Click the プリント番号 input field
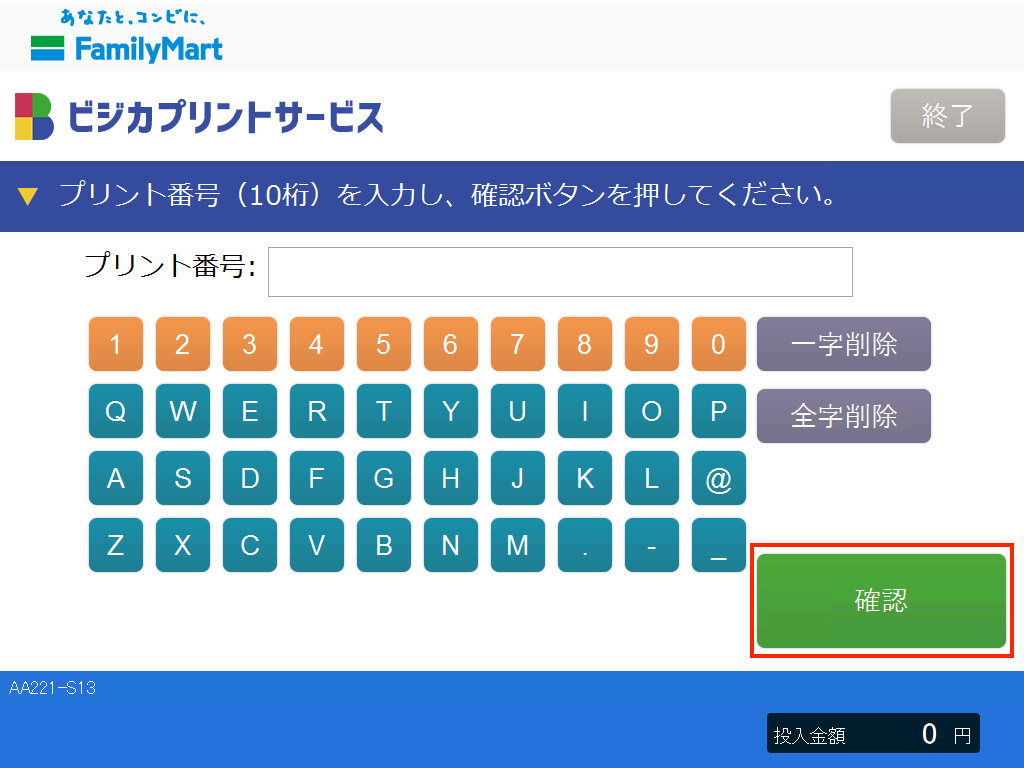1024x768 pixels. (x=560, y=271)
